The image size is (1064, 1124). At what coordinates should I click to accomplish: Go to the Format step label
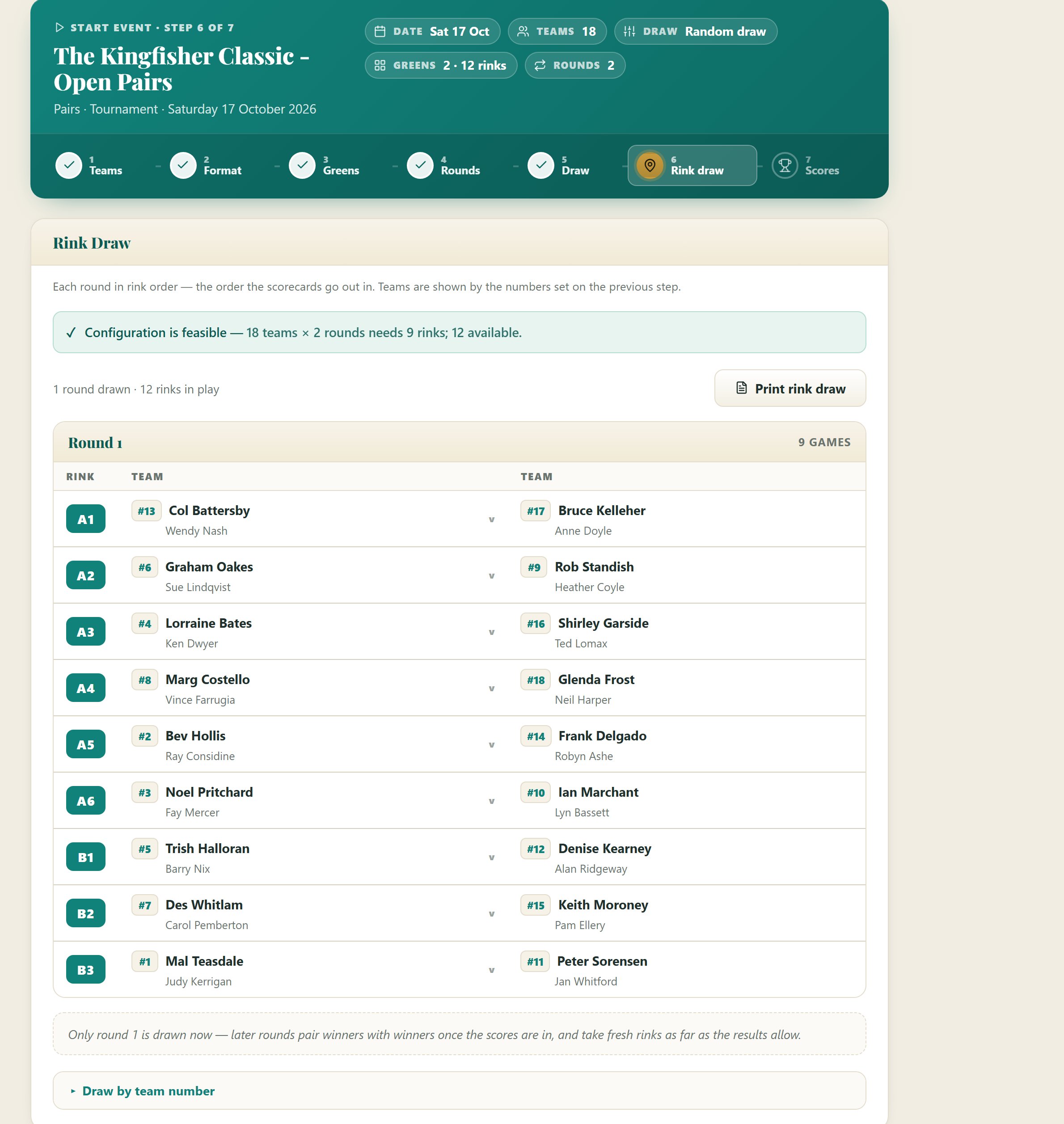(x=222, y=170)
